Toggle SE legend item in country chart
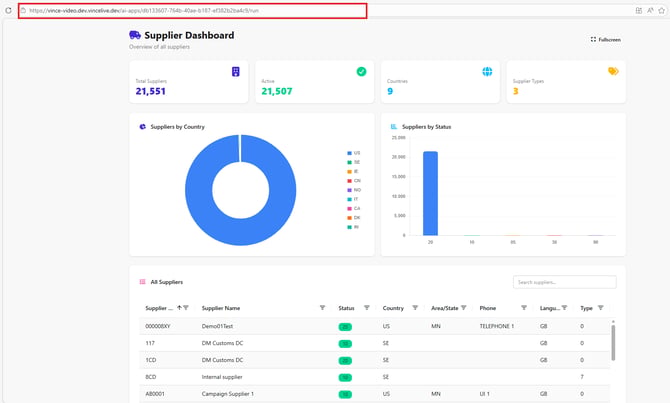The width and height of the screenshot is (670, 403). (354, 162)
